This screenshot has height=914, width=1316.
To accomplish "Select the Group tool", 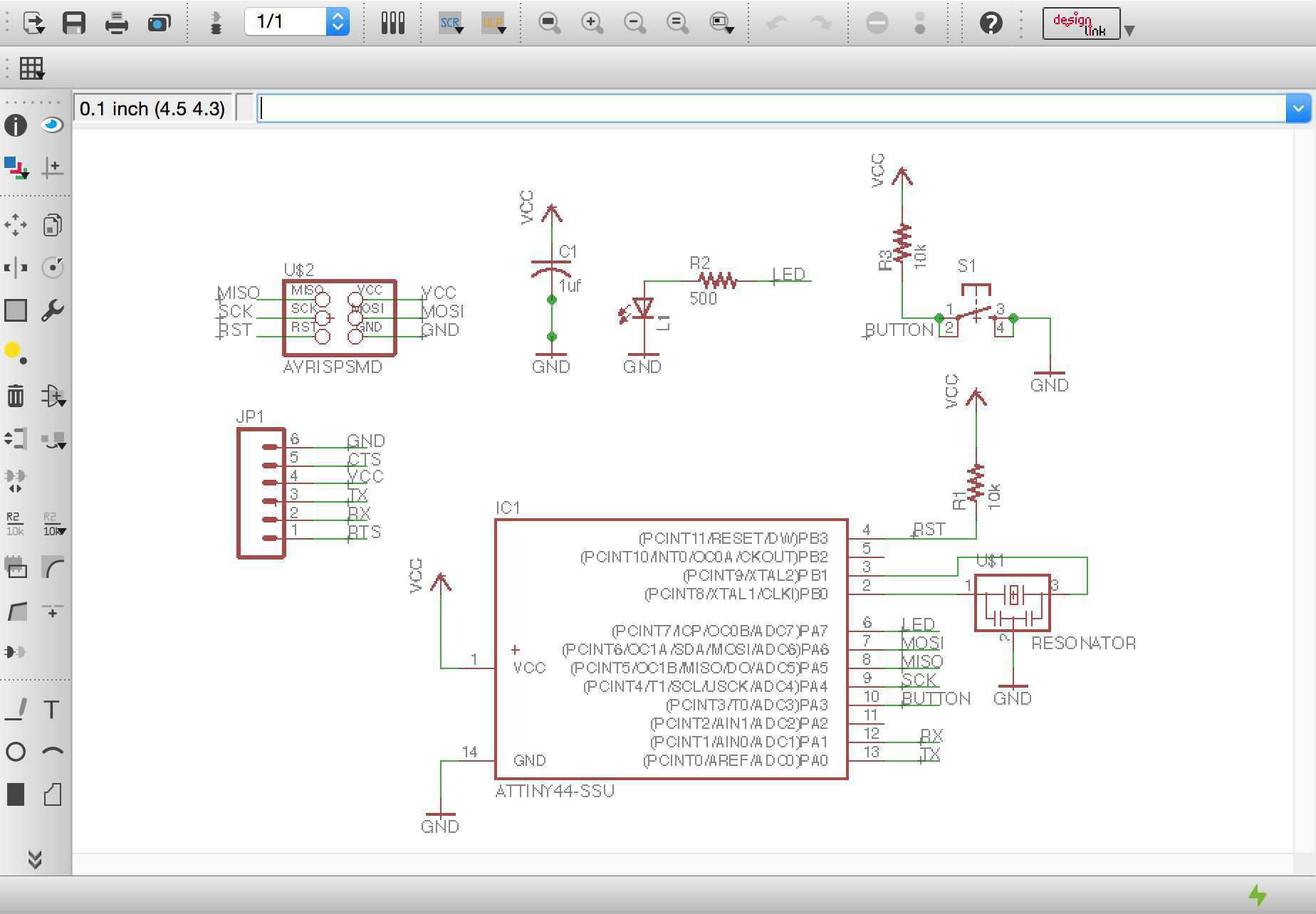I will [16, 310].
